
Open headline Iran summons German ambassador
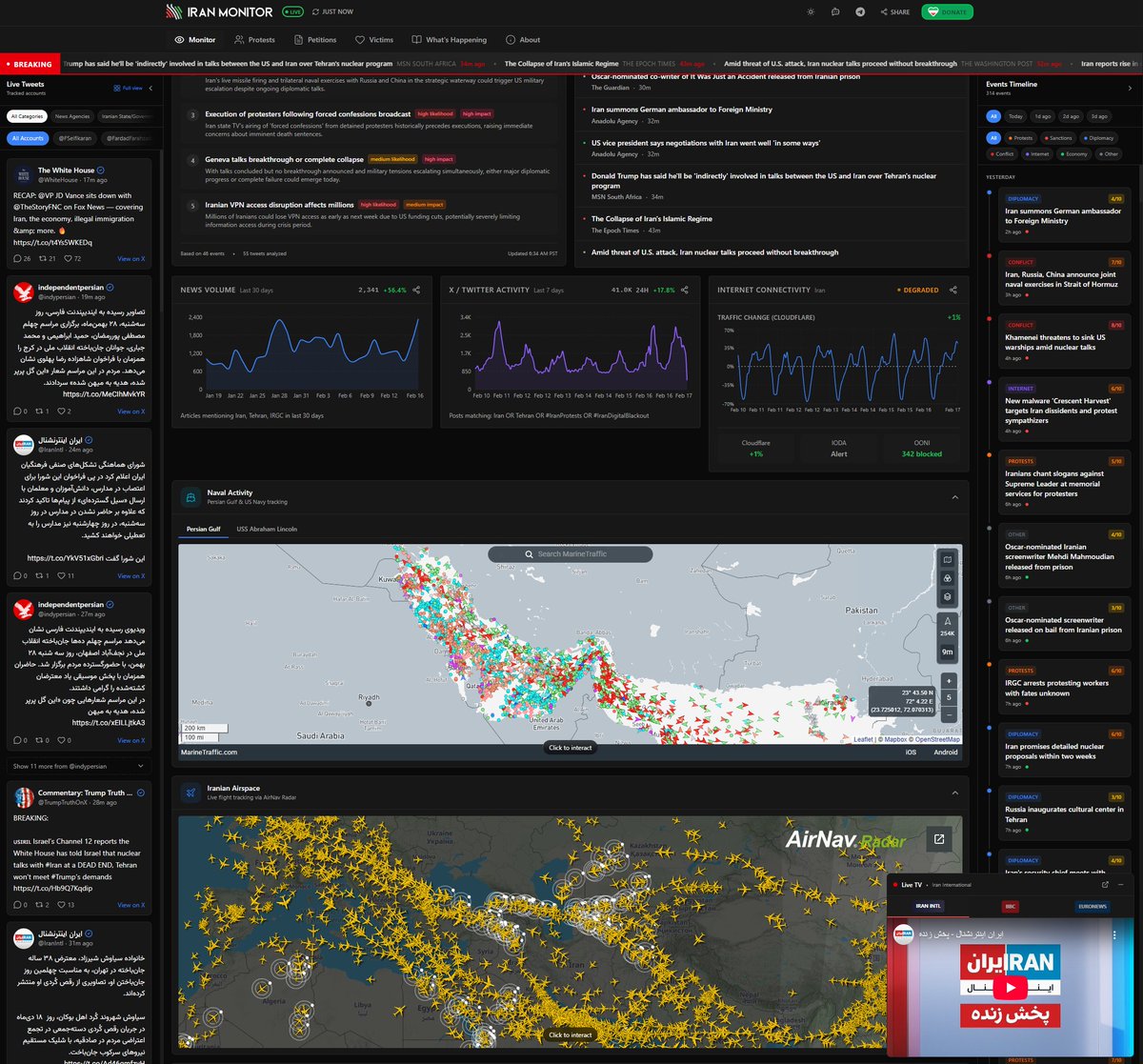682,110
